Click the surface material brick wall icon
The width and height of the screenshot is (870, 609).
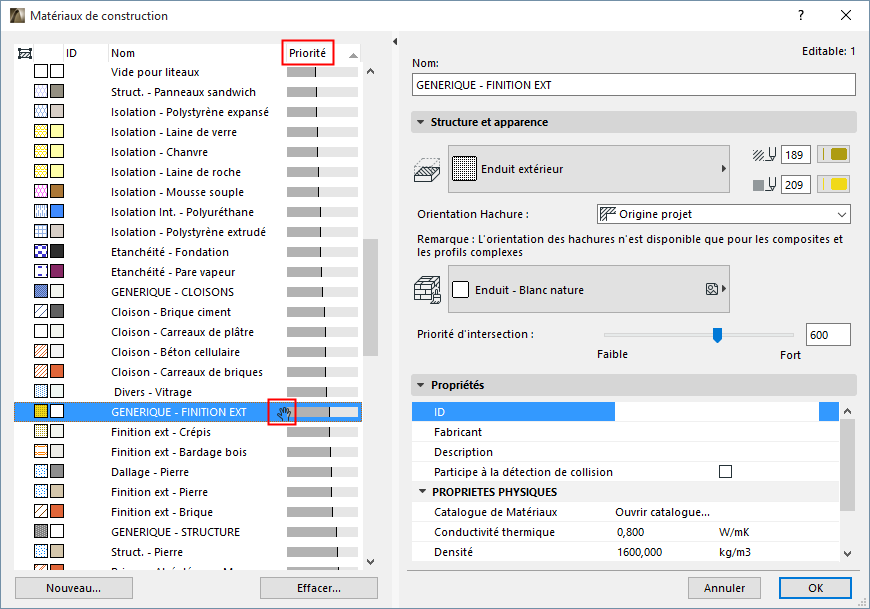(x=427, y=290)
